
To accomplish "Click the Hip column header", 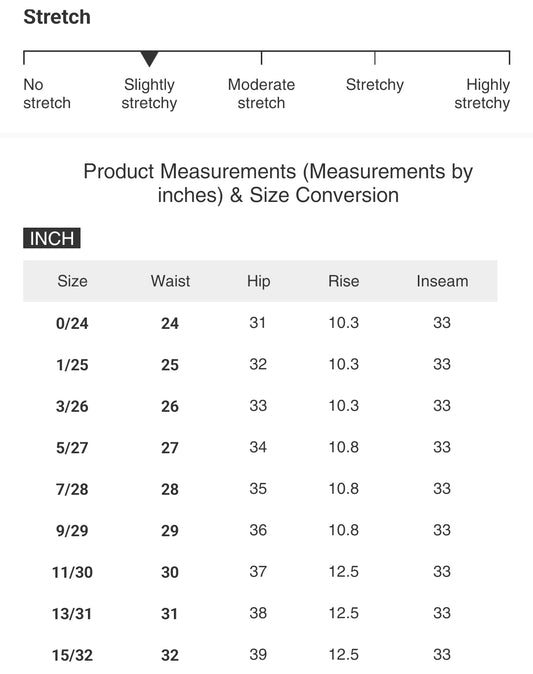I will click(258, 281).
